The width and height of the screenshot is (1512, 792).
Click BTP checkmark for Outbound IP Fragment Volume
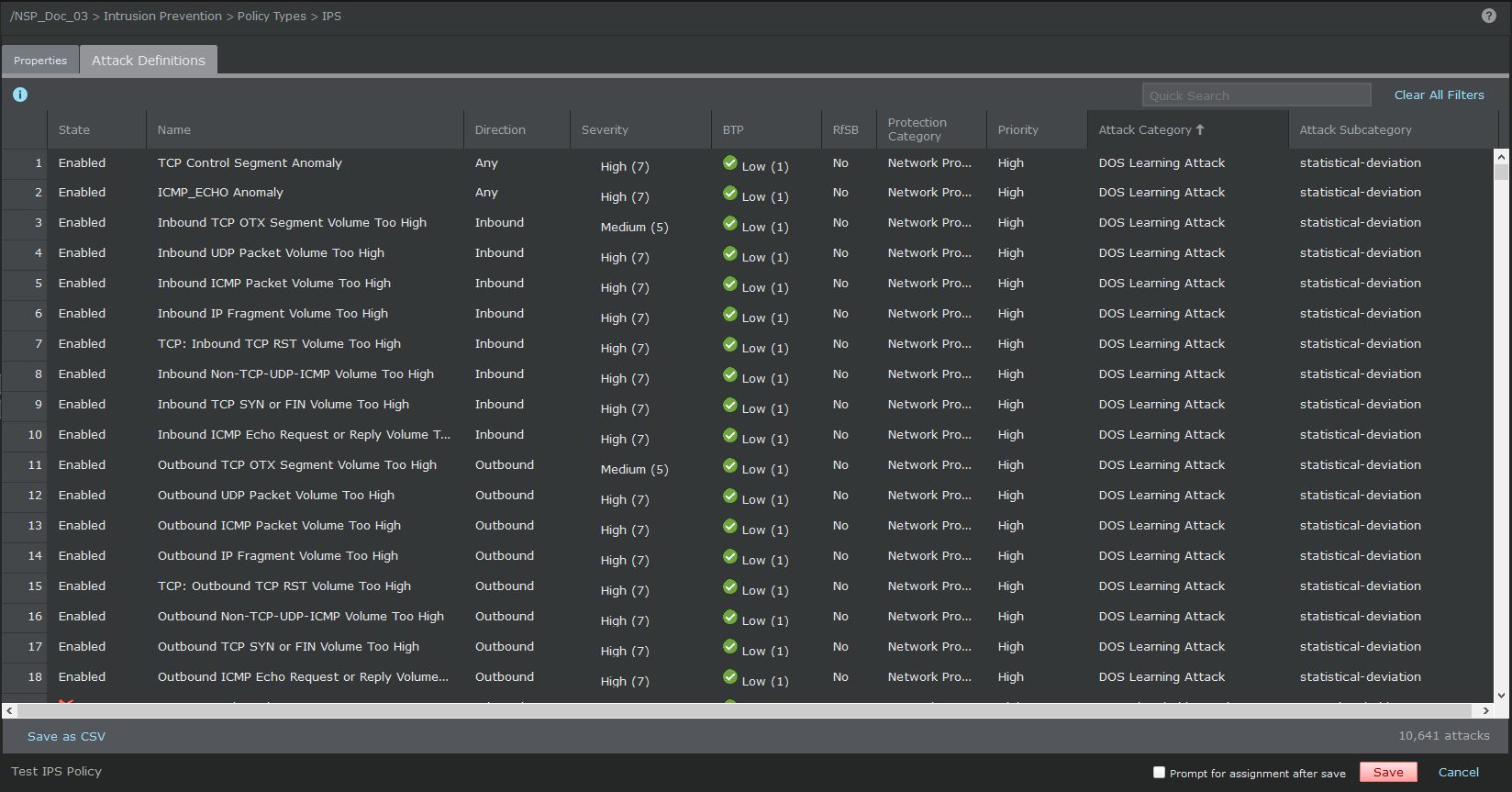click(x=730, y=556)
